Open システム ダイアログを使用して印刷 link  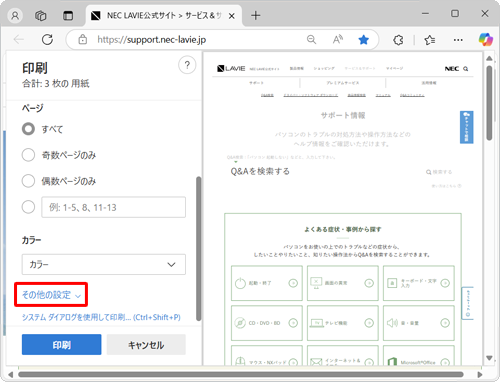tap(101, 317)
